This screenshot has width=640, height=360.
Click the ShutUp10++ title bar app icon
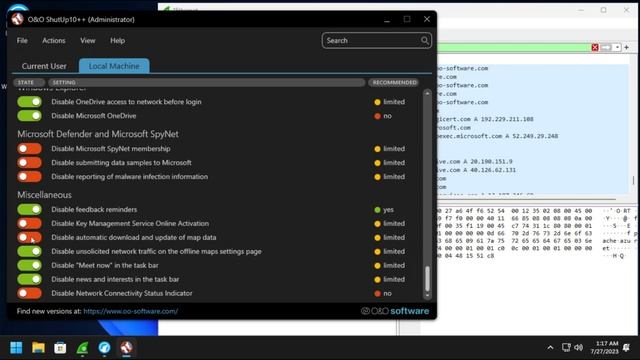pos(17,19)
